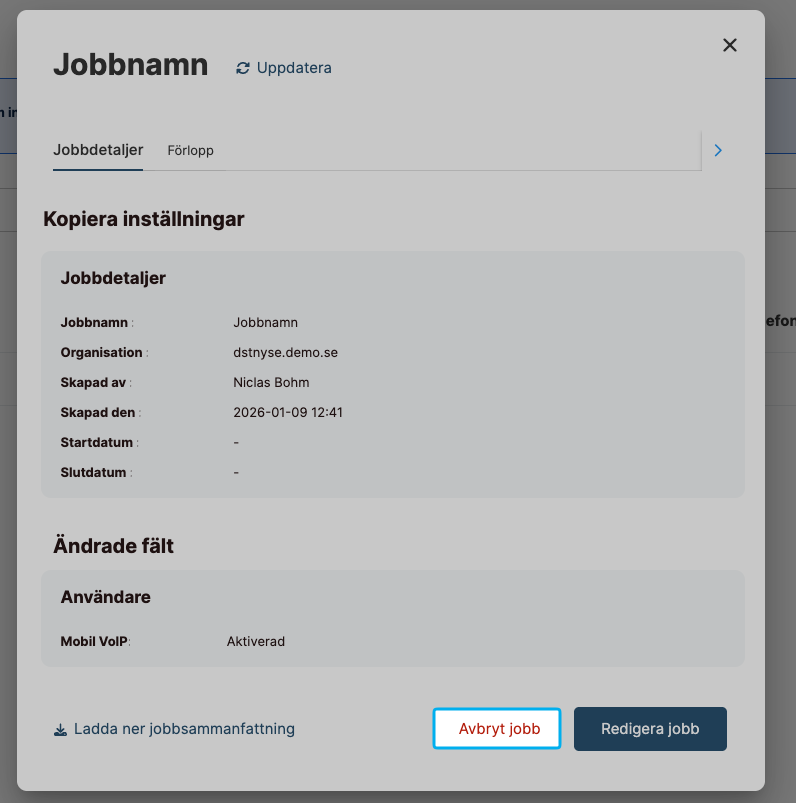
Task: Click the Startdatum field label
Action: (97, 442)
